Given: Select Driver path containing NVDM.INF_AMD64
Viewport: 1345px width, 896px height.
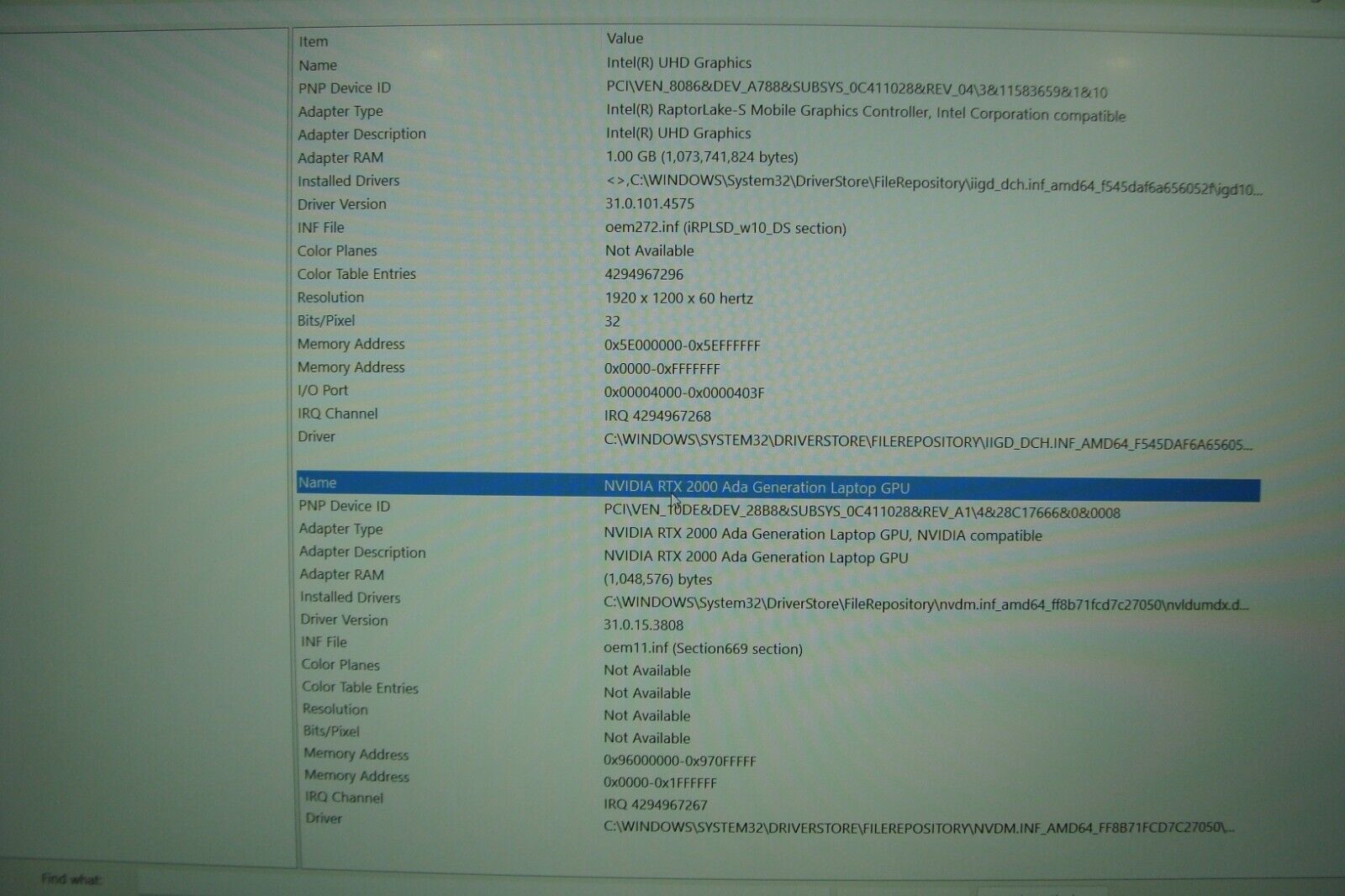Looking at the screenshot, I should pos(919,827).
